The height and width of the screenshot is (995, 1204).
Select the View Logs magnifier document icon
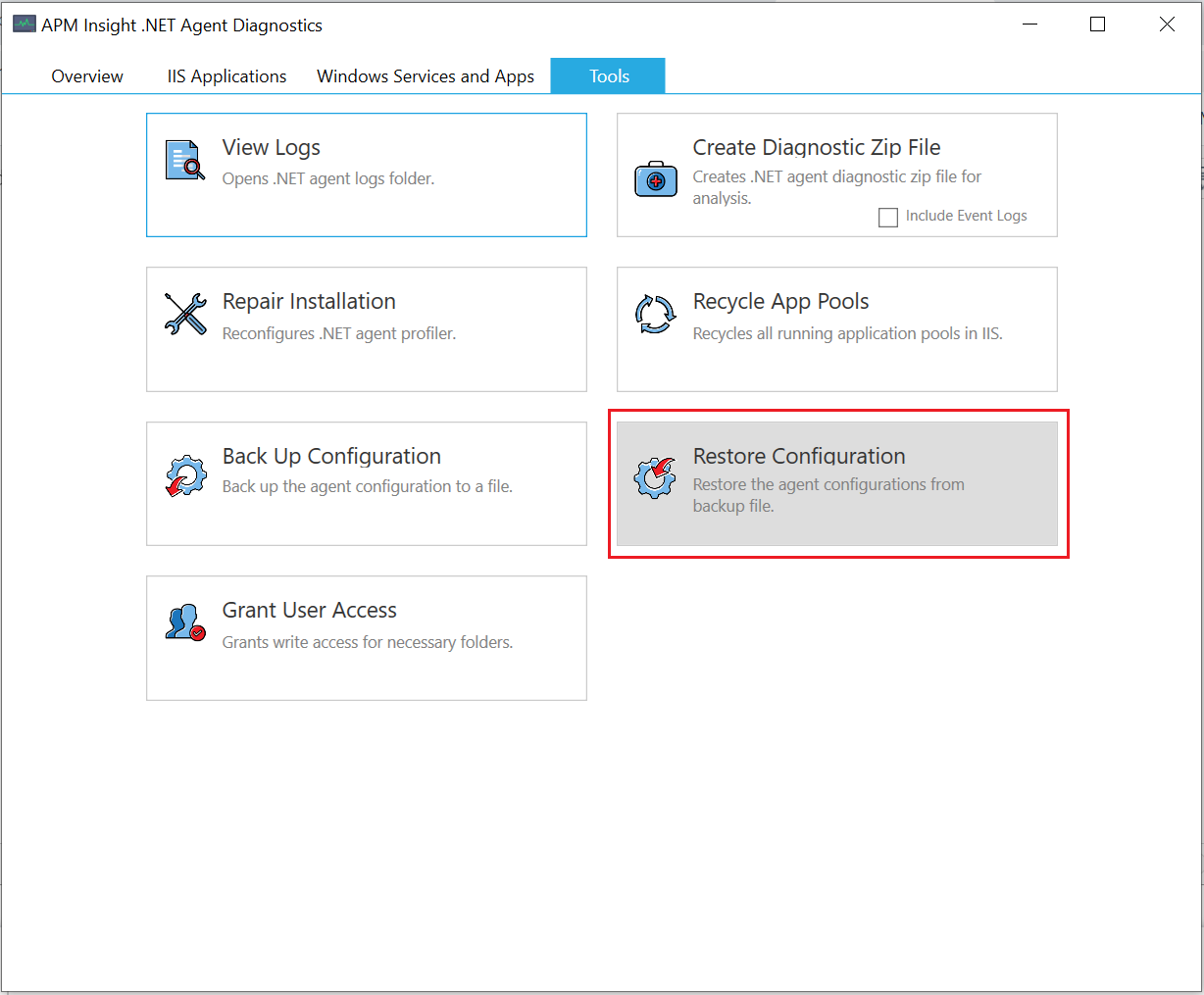(x=184, y=160)
